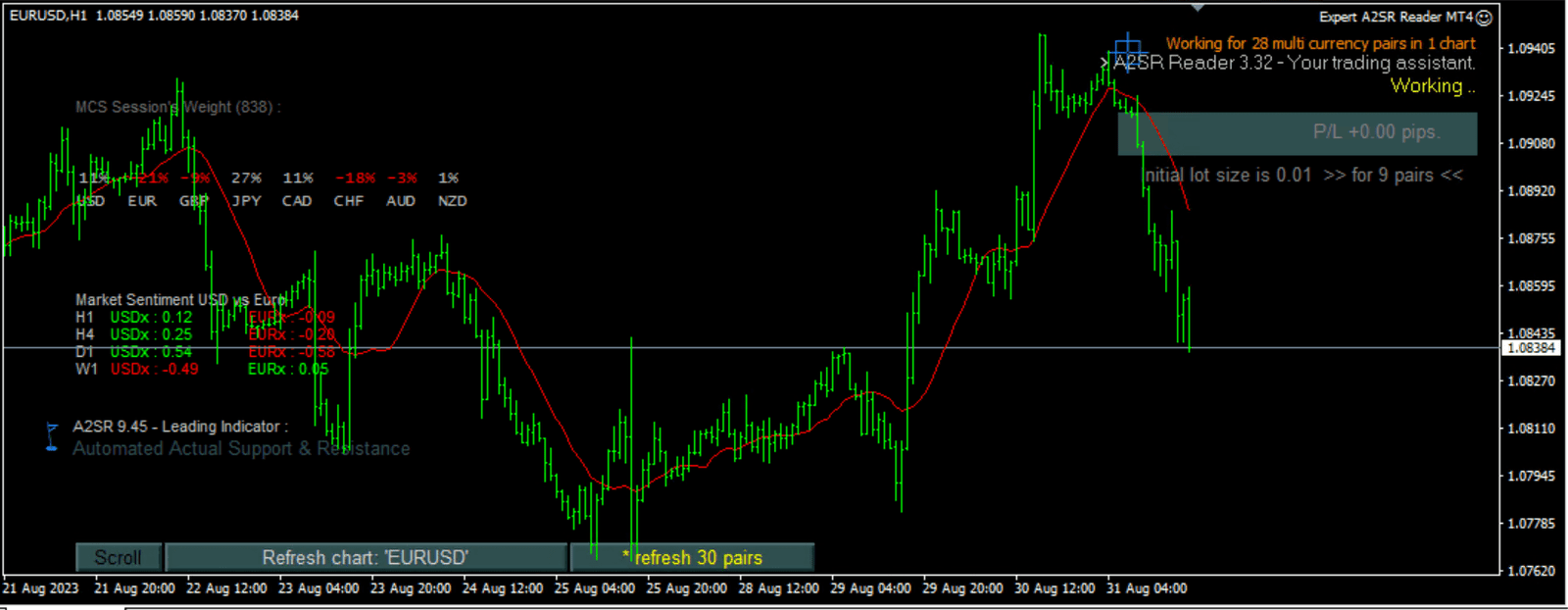Click the '25 Aug 04:00' time axis label
This screenshot has height=610, width=1568.
(595, 588)
